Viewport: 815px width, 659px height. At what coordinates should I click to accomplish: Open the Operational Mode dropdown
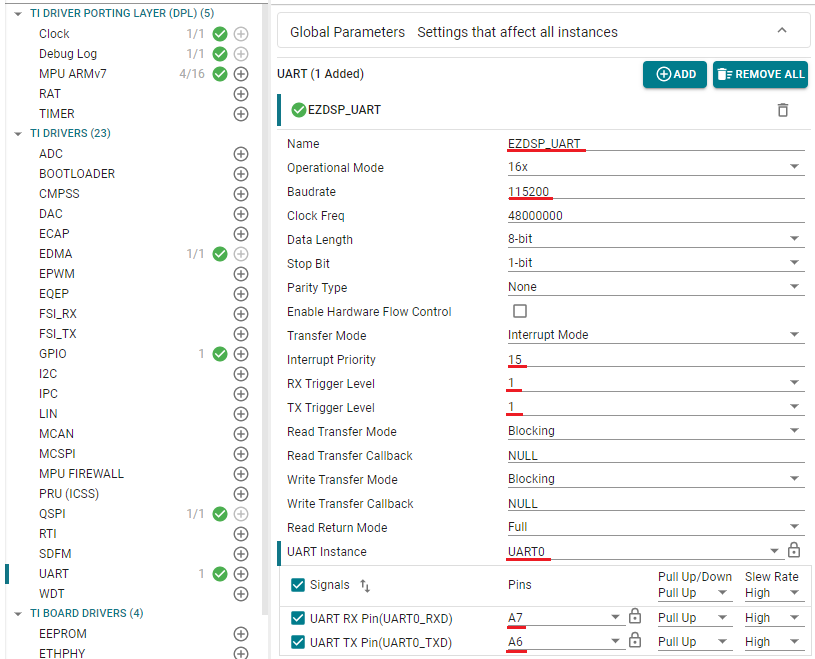click(654, 168)
